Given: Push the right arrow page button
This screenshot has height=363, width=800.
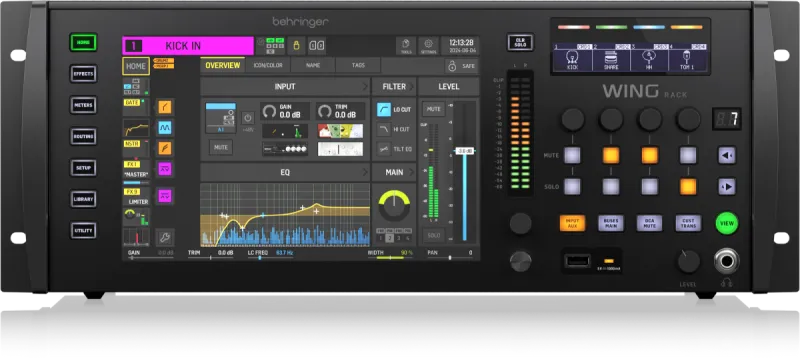Looking at the screenshot, I should [727, 187].
